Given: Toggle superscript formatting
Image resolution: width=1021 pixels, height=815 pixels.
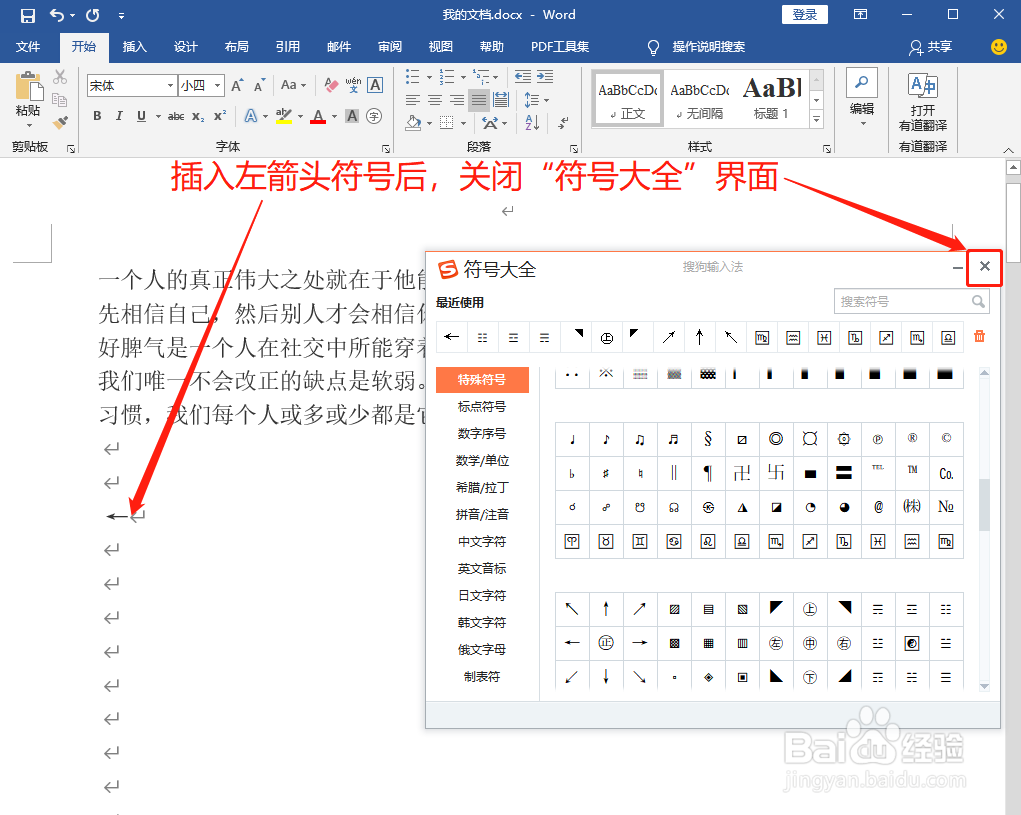Looking at the screenshot, I should point(220,116).
